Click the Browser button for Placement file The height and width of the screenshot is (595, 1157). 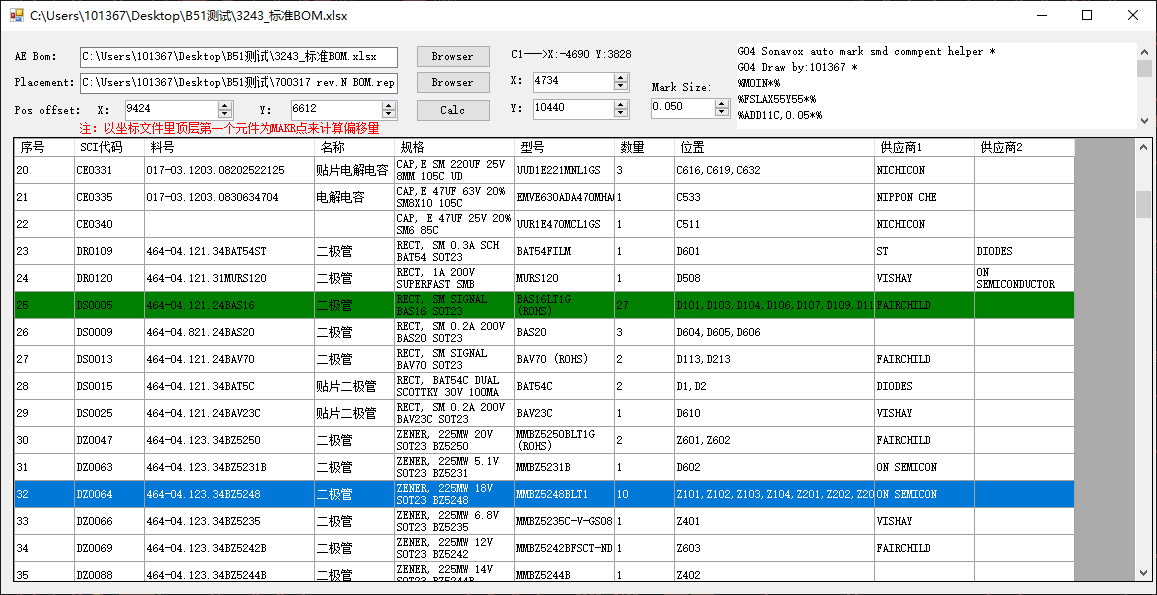452,83
